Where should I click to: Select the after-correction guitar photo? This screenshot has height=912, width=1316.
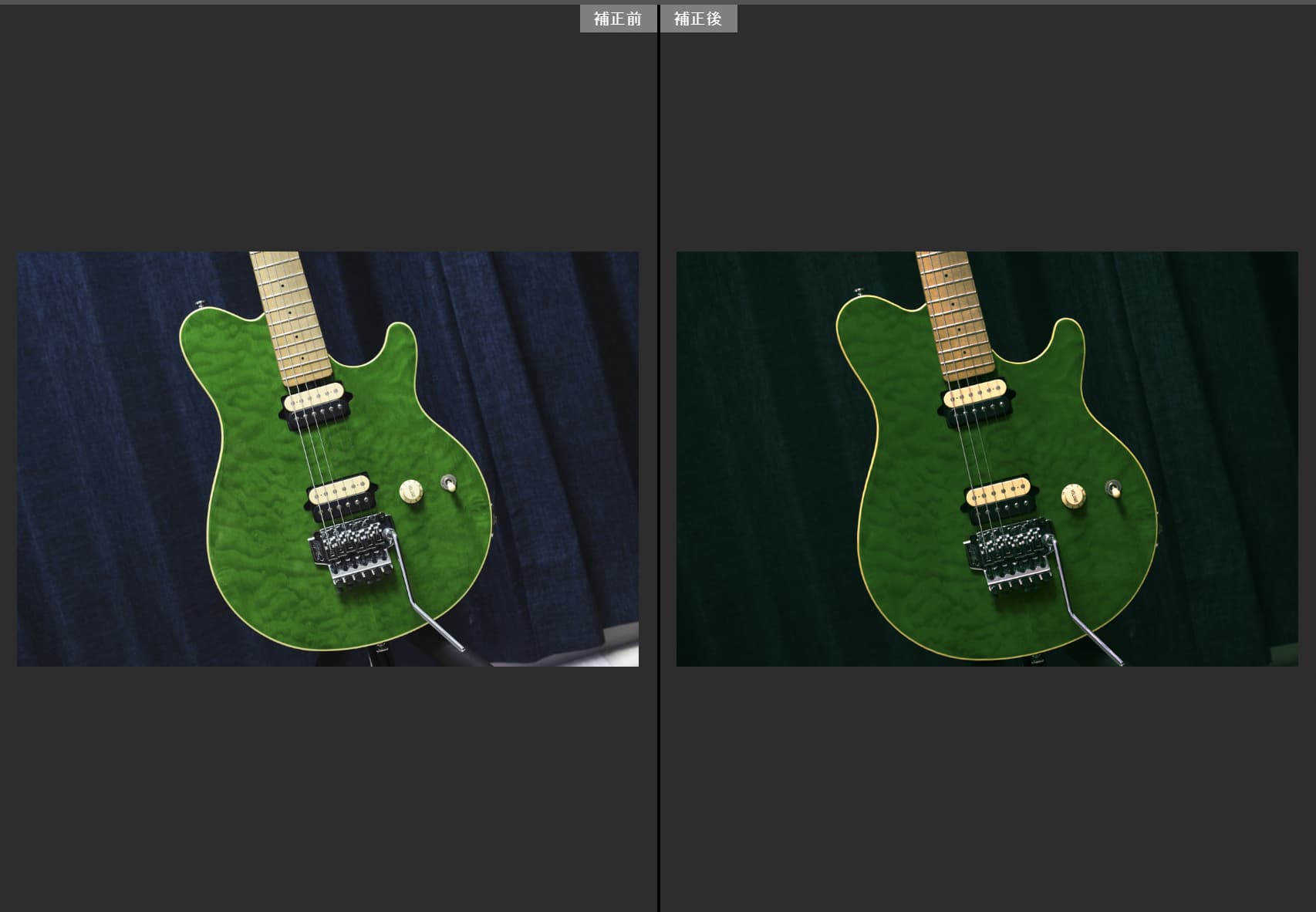[987, 458]
